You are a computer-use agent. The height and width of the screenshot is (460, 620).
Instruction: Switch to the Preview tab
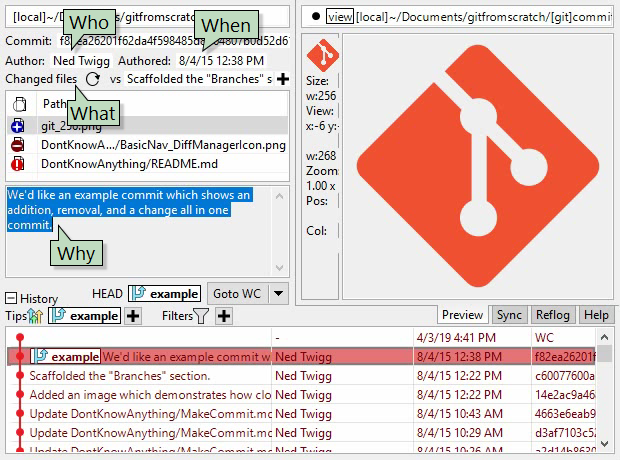tap(462, 315)
